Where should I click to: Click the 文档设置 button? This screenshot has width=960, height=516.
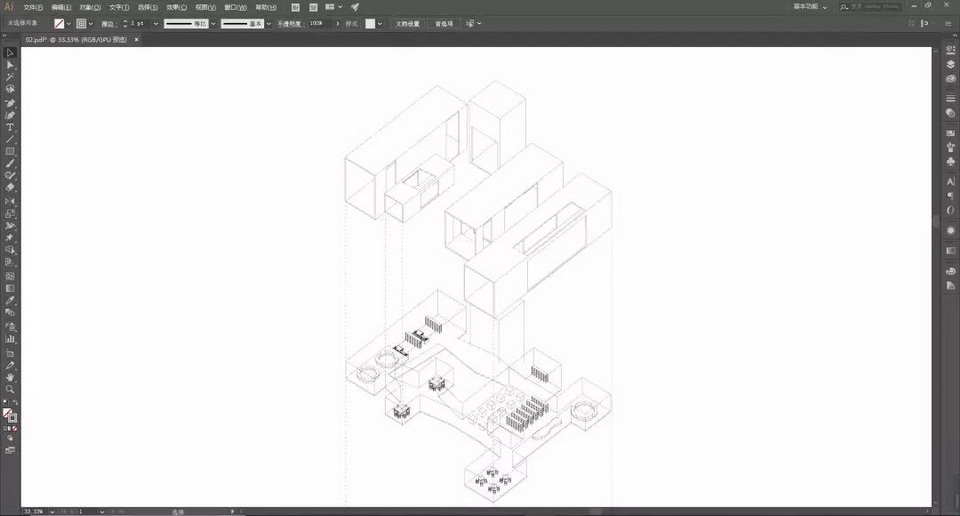408,23
